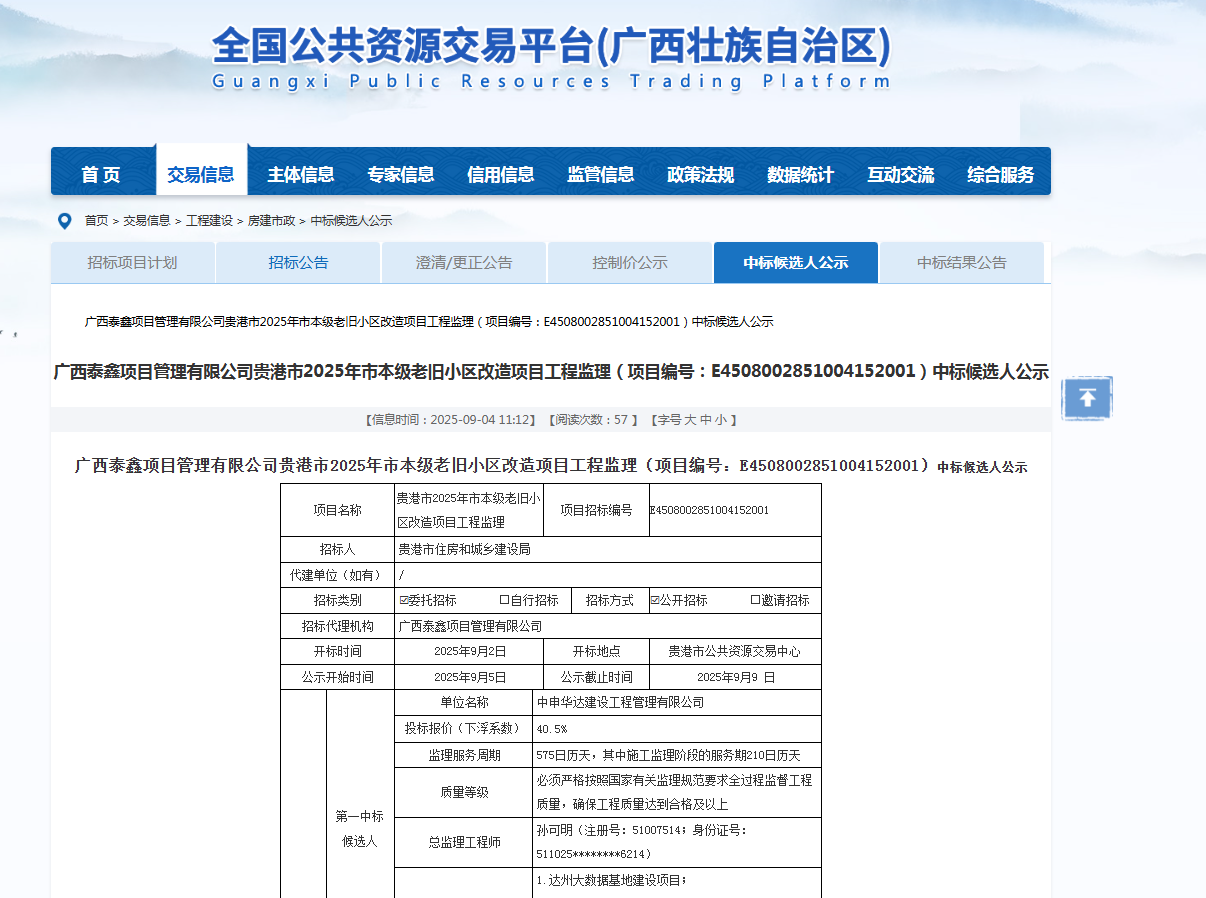Screen dimensions: 1206x898
Task: Switch to the 中标结果公告 tab
Action: [962, 263]
